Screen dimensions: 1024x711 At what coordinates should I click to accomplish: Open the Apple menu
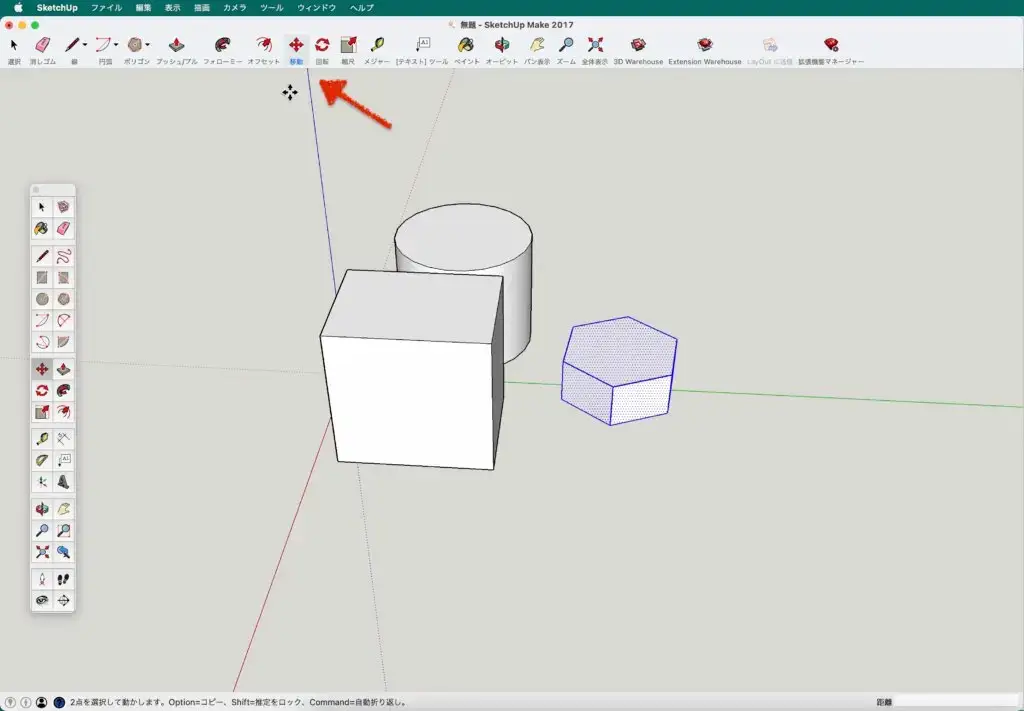(x=18, y=8)
